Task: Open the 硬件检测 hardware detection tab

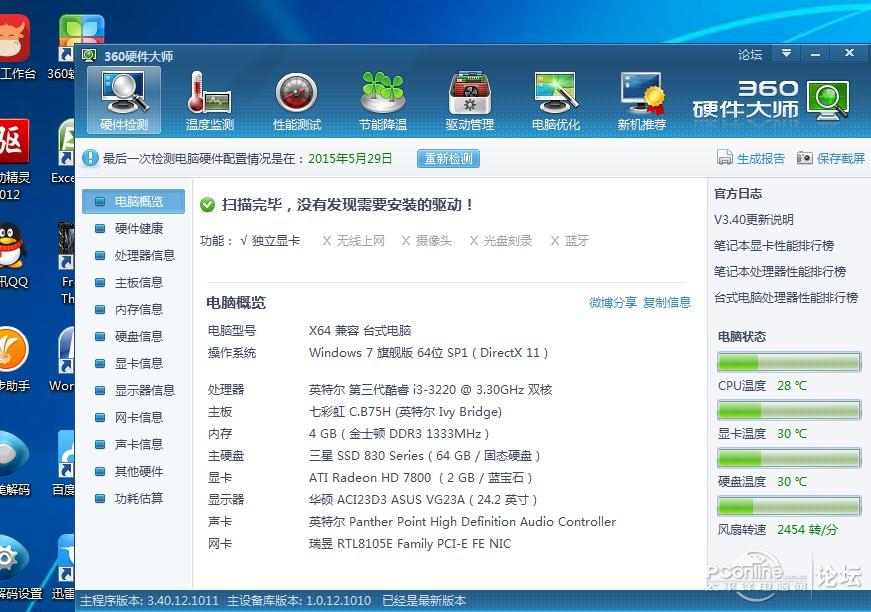Action: (124, 101)
